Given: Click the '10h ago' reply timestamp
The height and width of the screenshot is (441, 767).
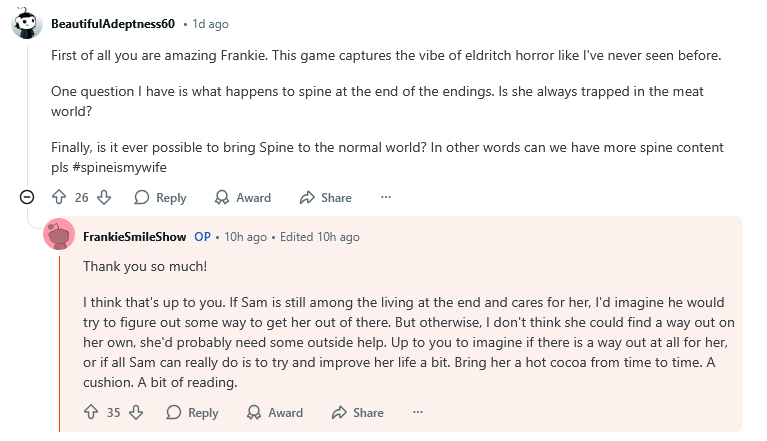Looking at the screenshot, I should 244,237.
